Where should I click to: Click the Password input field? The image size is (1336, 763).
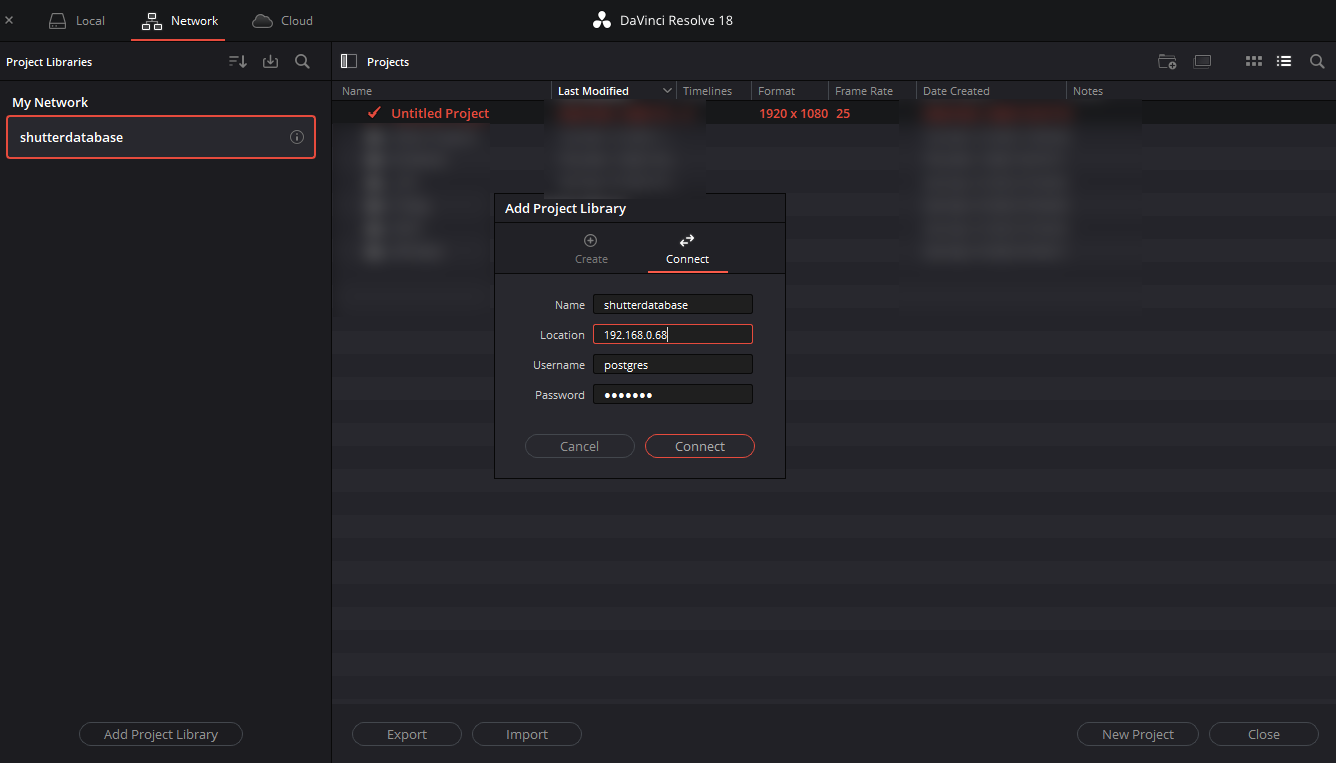(x=673, y=395)
